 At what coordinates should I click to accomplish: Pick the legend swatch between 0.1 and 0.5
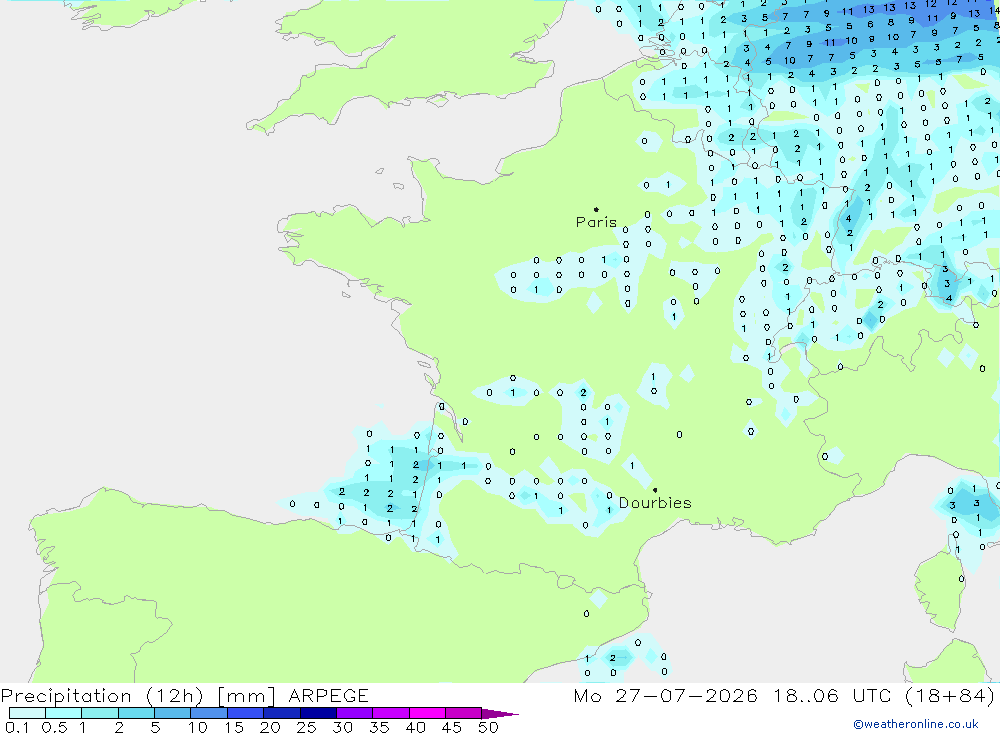click(x=27, y=713)
